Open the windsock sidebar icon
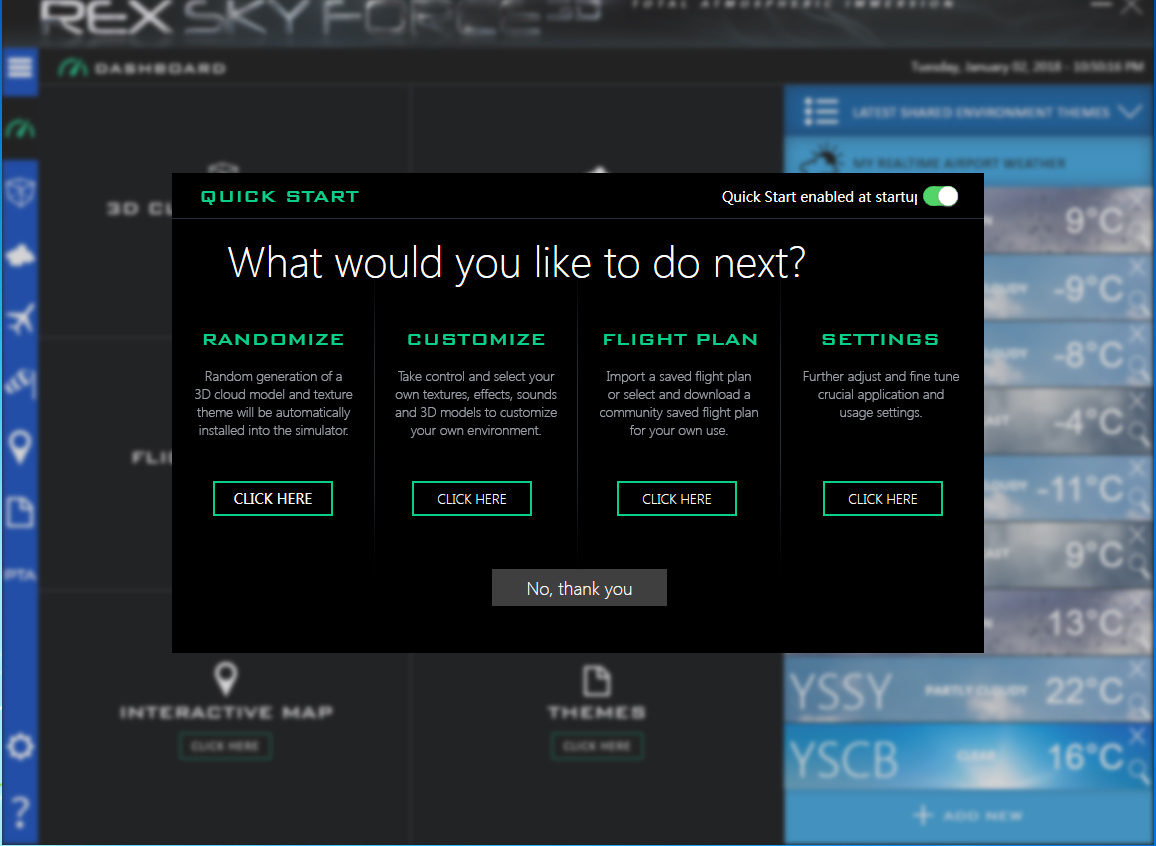Screen dimensions: 1156x846 pos(20,384)
